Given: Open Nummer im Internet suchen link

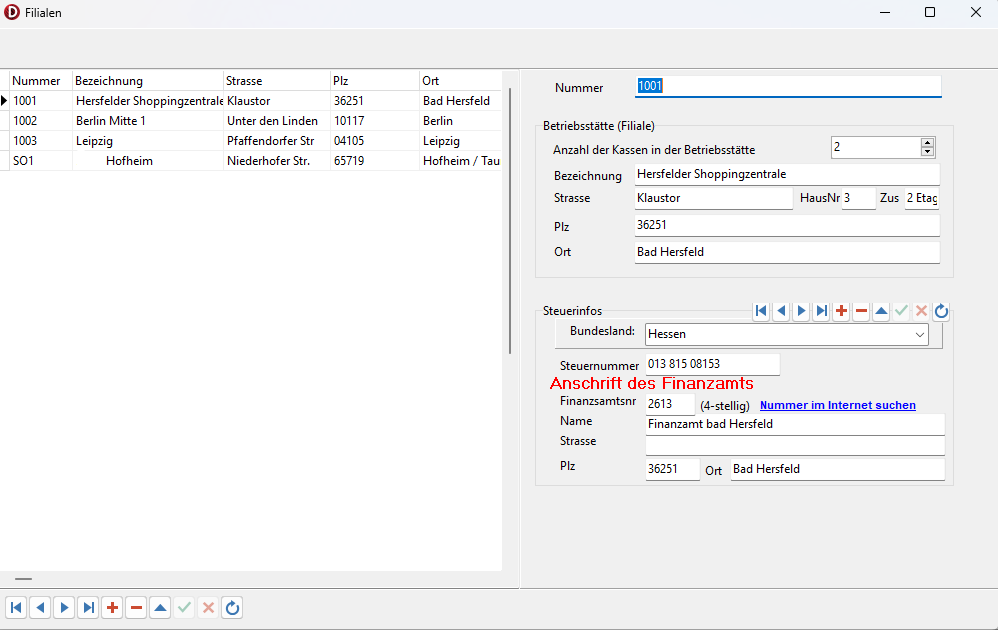Looking at the screenshot, I should (x=838, y=405).
